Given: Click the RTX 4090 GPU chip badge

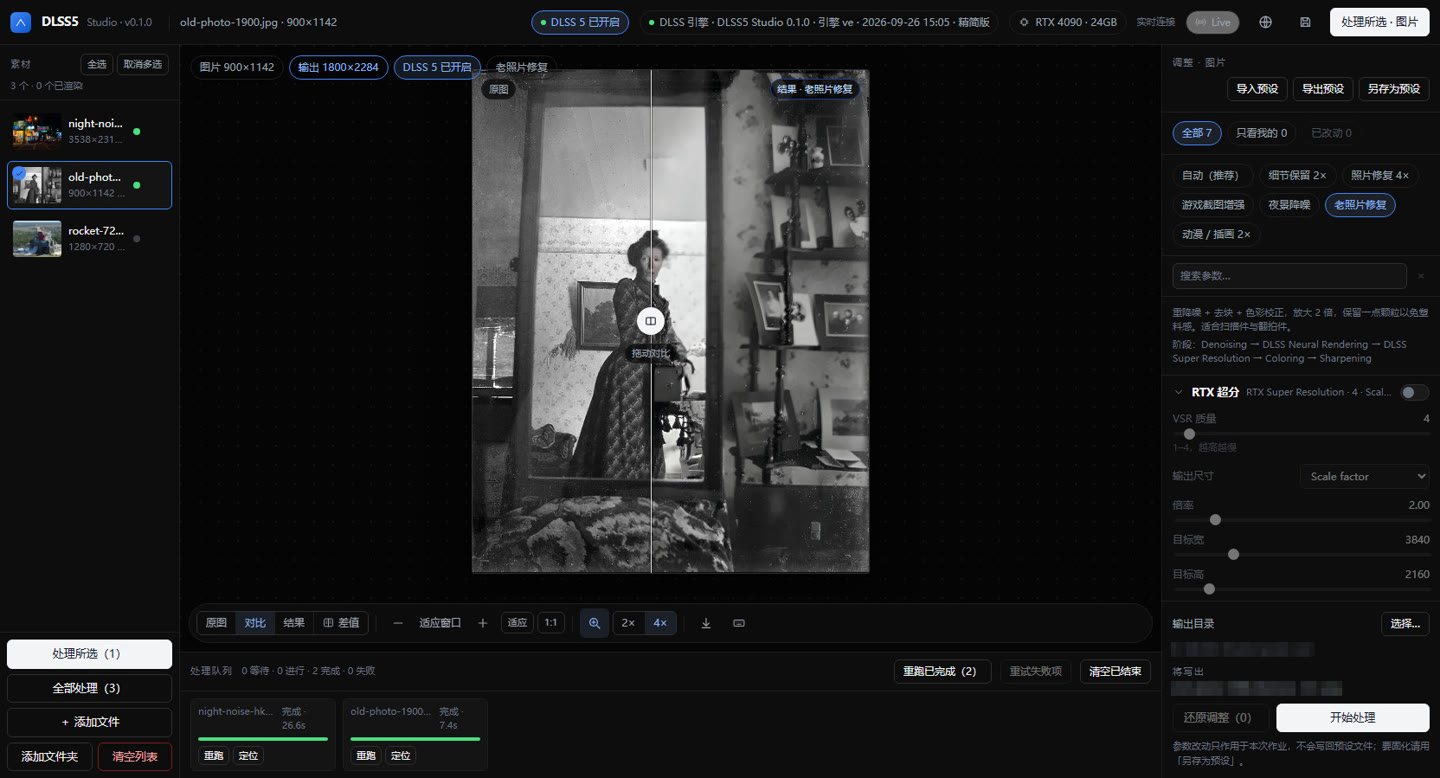Looking at the screenshot, I should click(x=1068, y=22).
